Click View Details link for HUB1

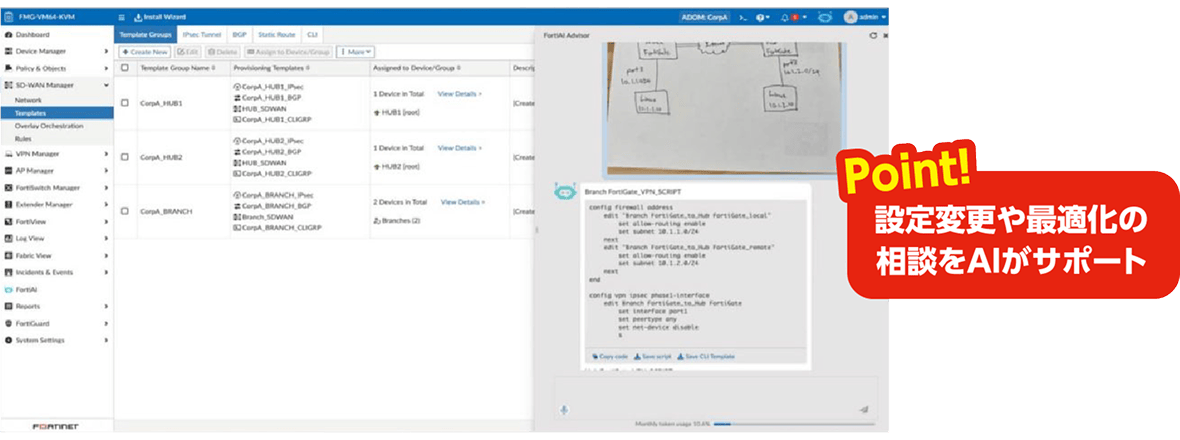coord(460,93)
